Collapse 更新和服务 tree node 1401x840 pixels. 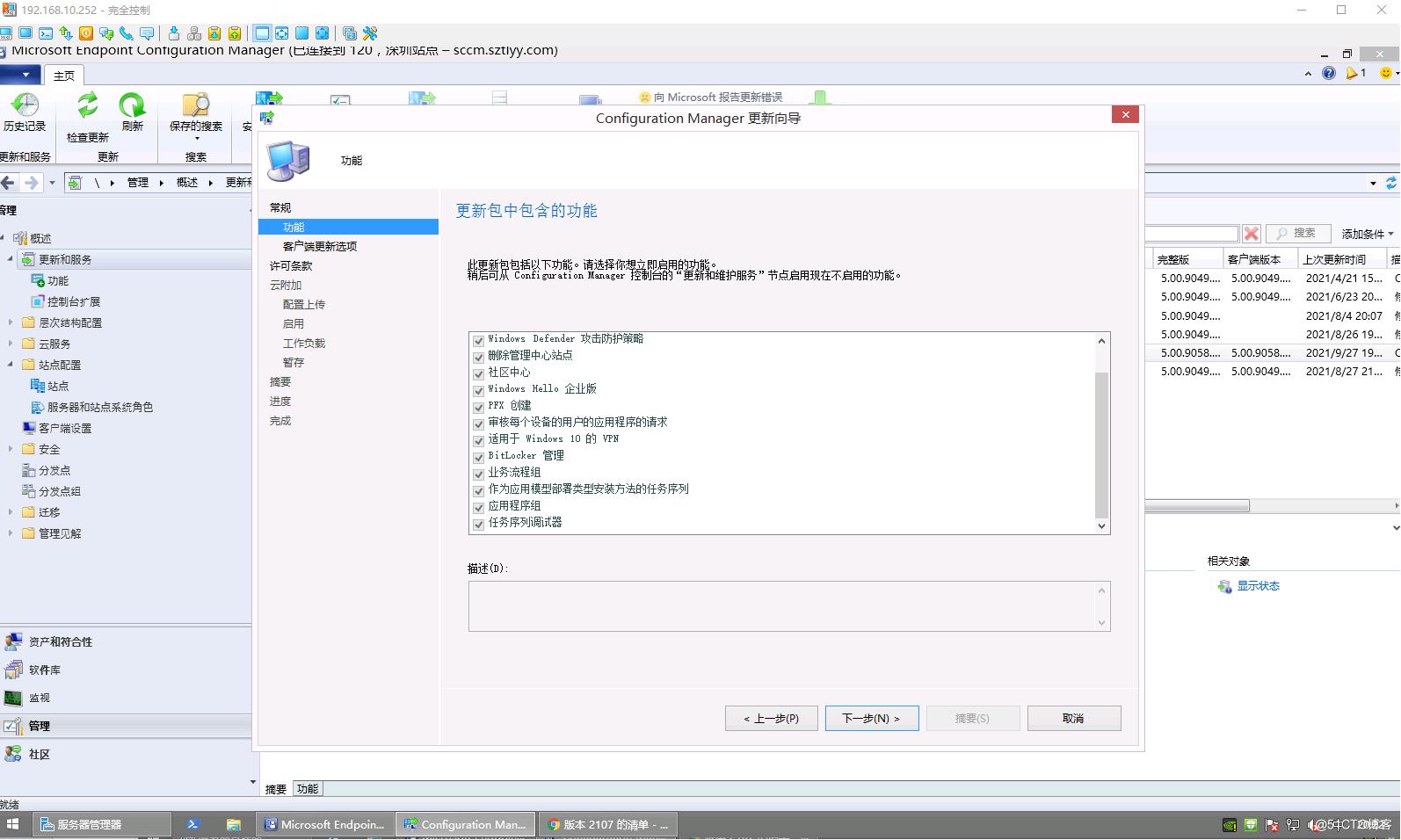11,259
